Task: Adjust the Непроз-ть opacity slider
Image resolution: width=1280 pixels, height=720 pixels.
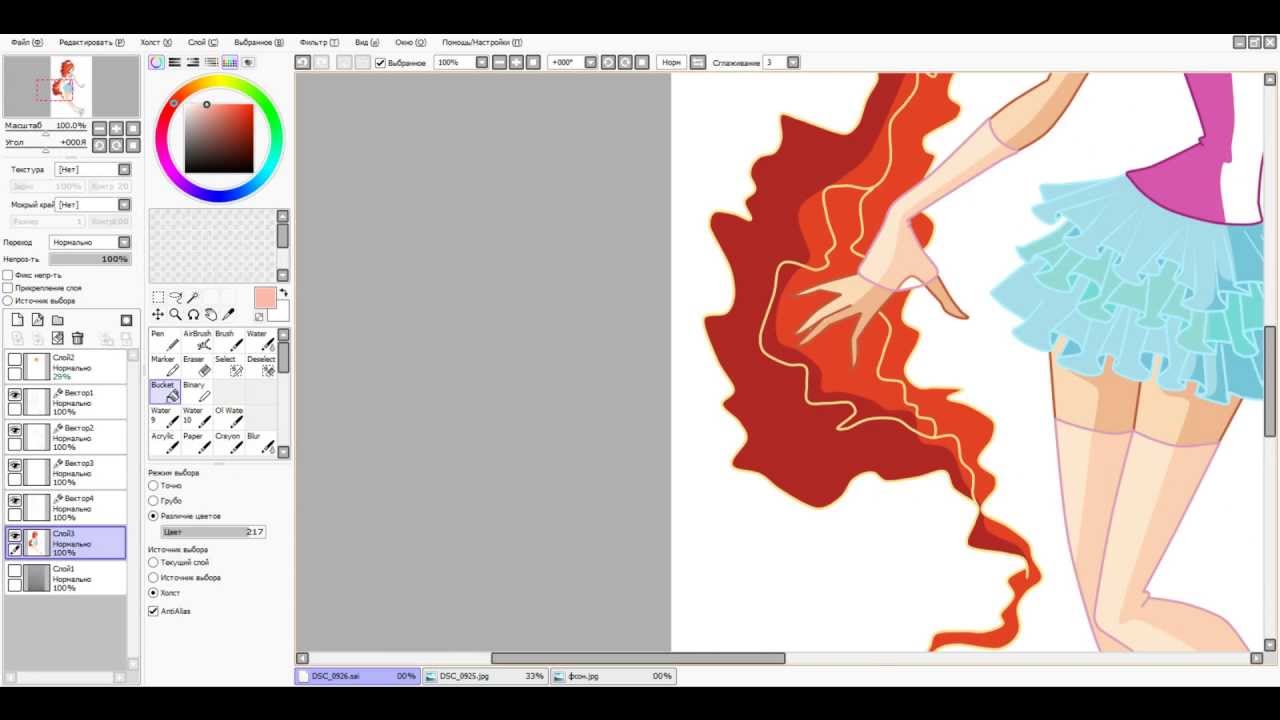Action: [89, 259]
